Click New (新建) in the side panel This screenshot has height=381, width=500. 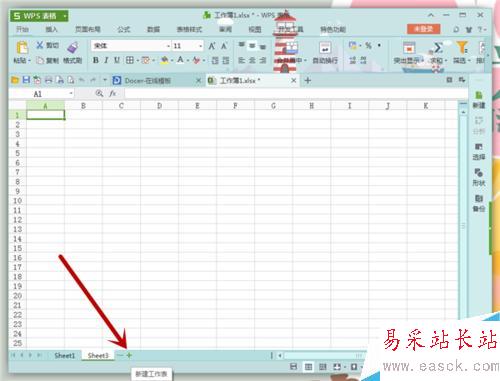pos(479,100)
